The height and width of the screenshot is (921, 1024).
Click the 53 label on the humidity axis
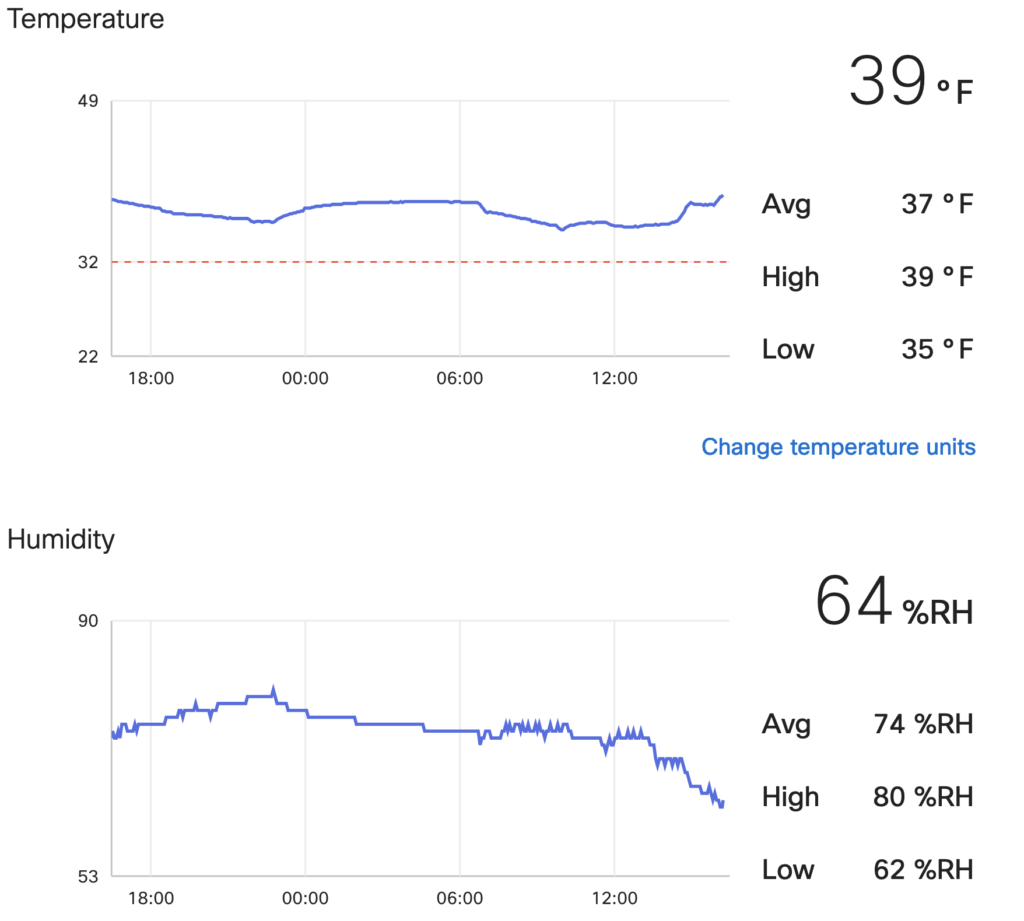[85, 876]
